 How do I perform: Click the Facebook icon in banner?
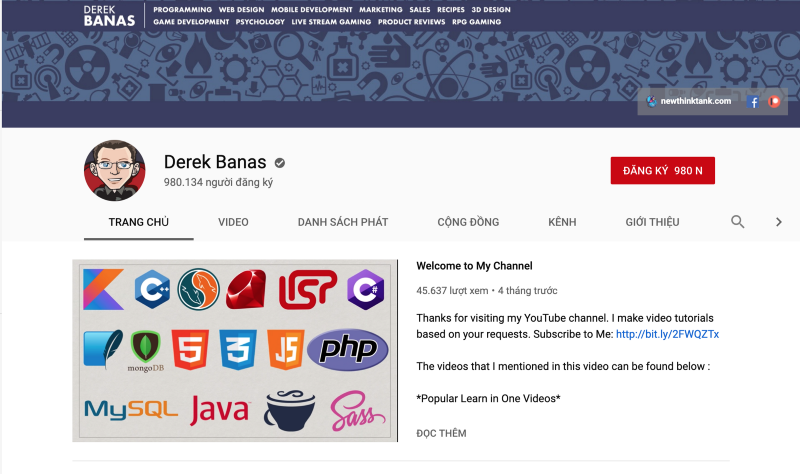(753, 102)
